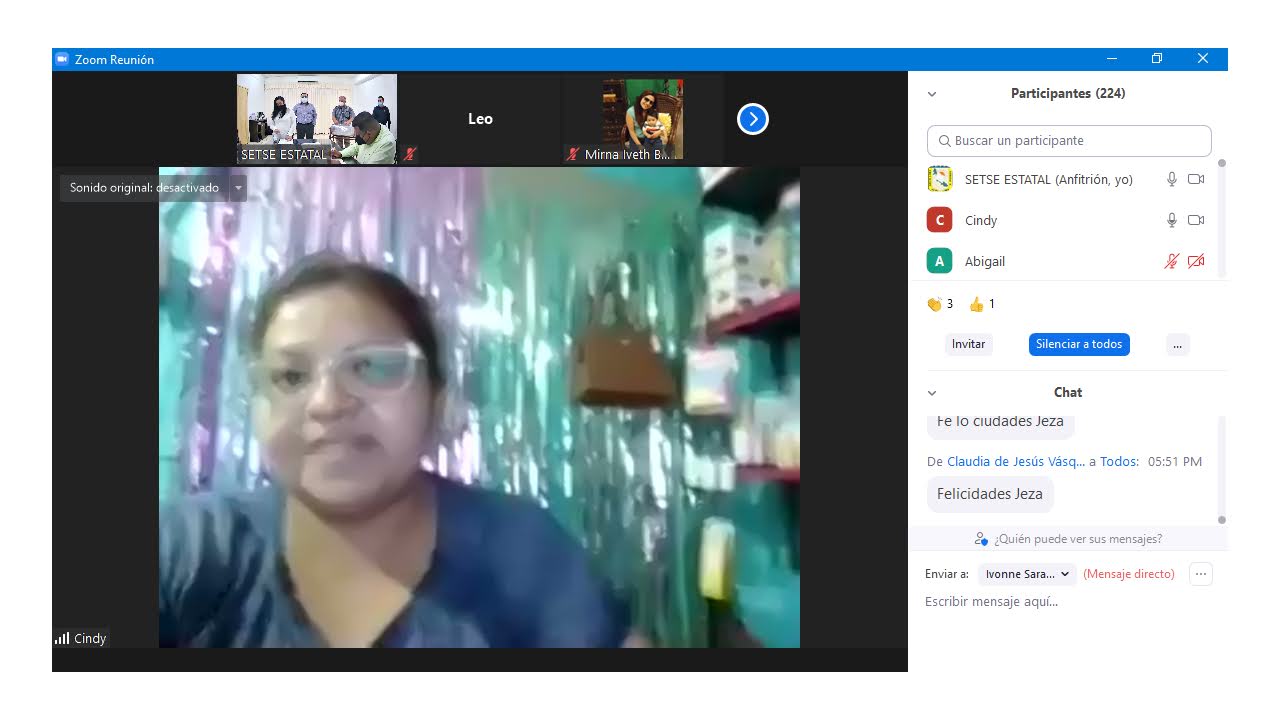
Task: Focus the Buscar un participante search field
Action: pos(1069,141)
